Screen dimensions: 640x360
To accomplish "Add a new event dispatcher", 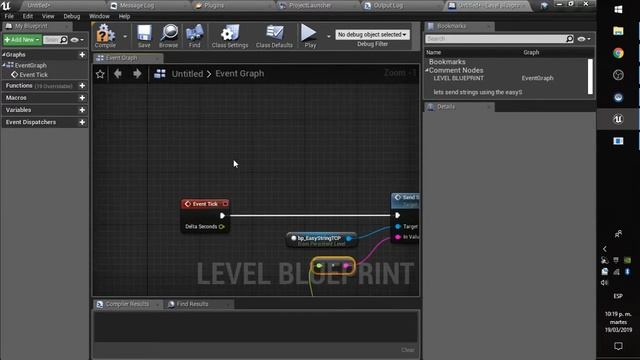I will click(82, 122).
